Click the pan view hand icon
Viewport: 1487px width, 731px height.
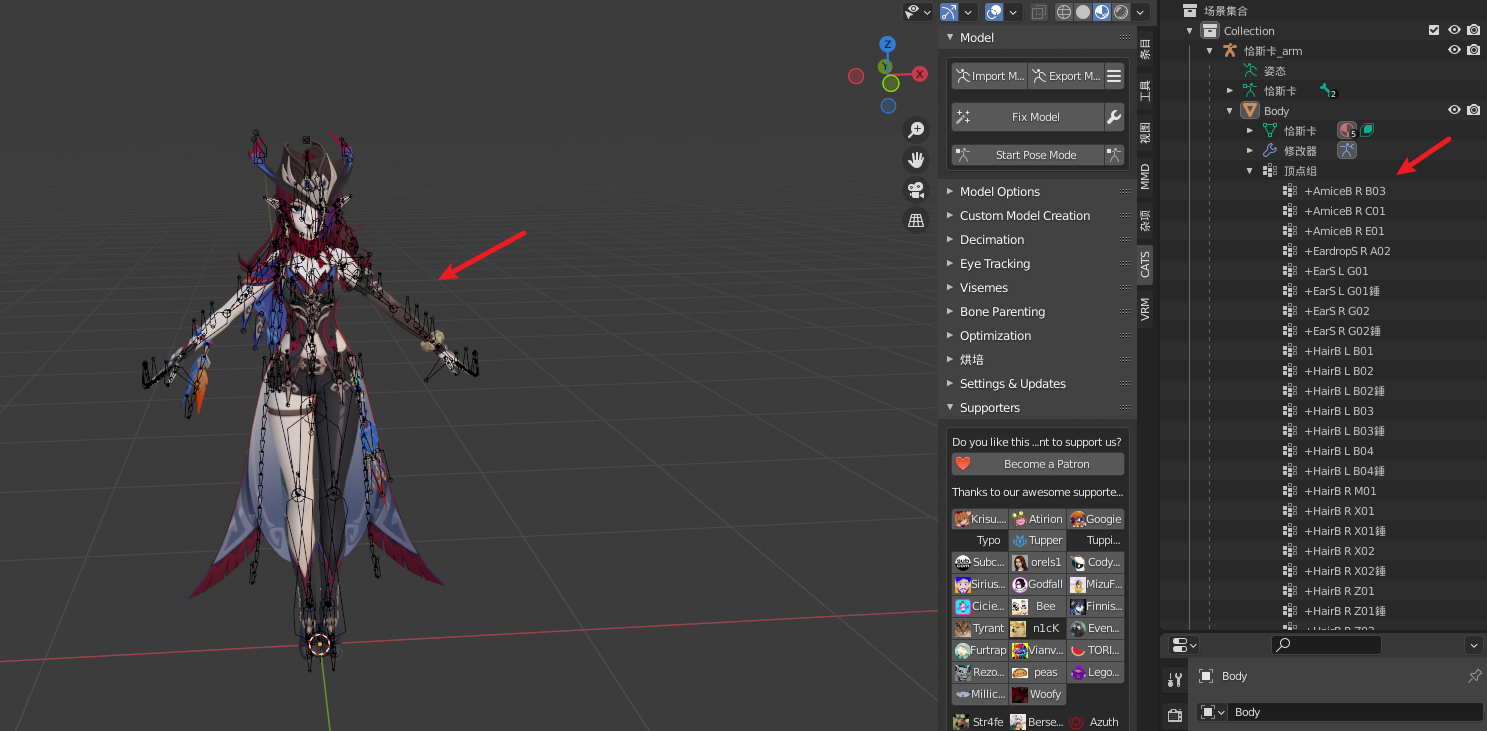(915, 160)
